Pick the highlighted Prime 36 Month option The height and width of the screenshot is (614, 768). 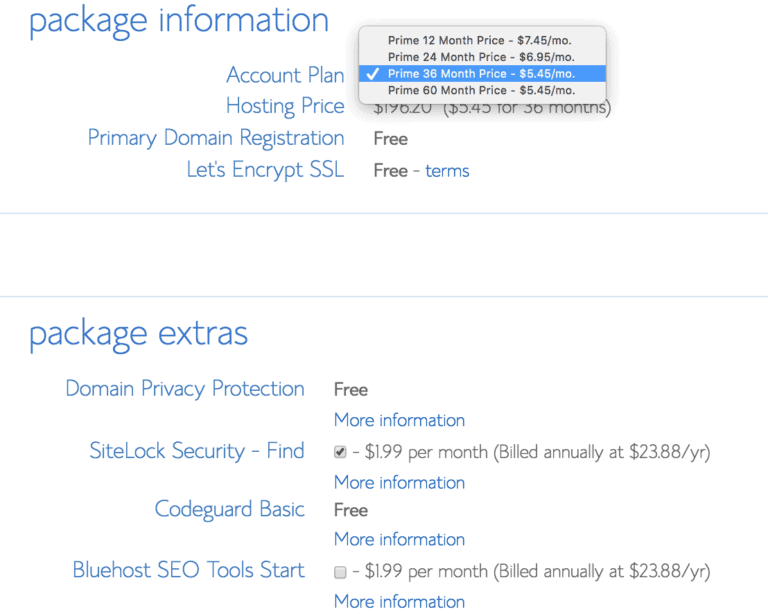(x=482, y=73)
